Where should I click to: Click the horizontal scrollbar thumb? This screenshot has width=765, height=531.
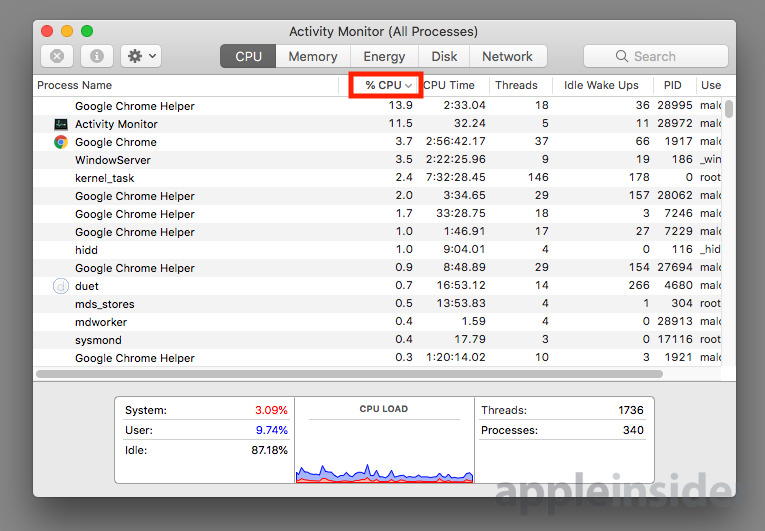(349, 374)
